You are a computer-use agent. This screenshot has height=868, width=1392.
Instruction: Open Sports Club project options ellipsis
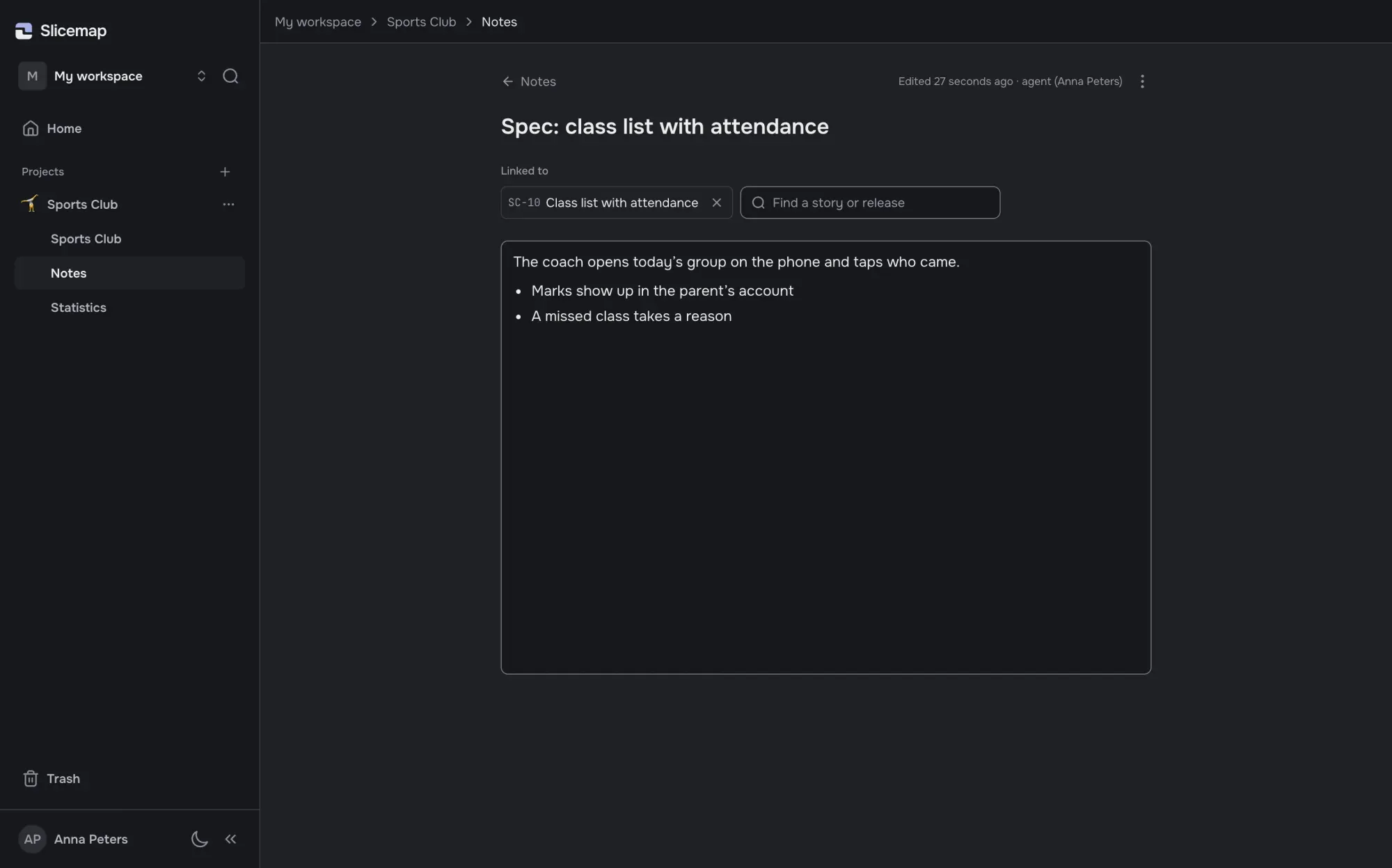point(228,205)
